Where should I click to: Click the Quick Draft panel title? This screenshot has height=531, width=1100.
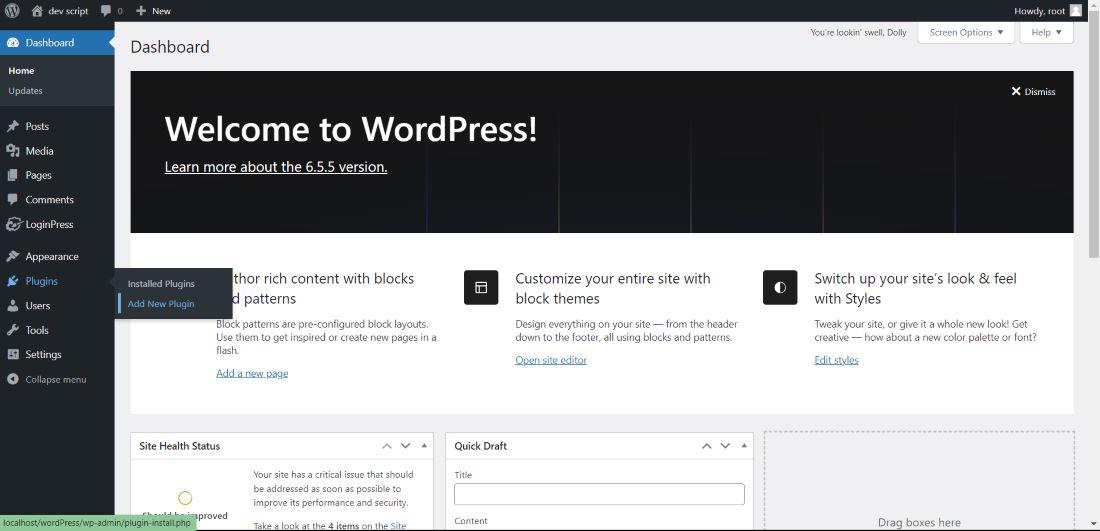click(481, 446)
